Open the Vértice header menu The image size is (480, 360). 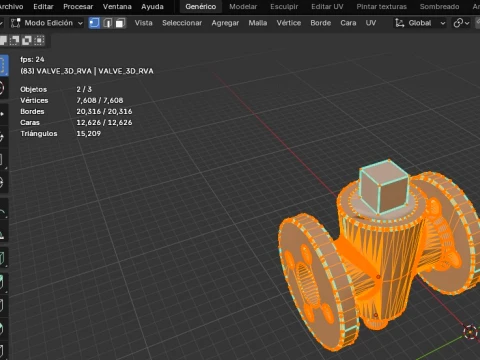coord(289,23)
